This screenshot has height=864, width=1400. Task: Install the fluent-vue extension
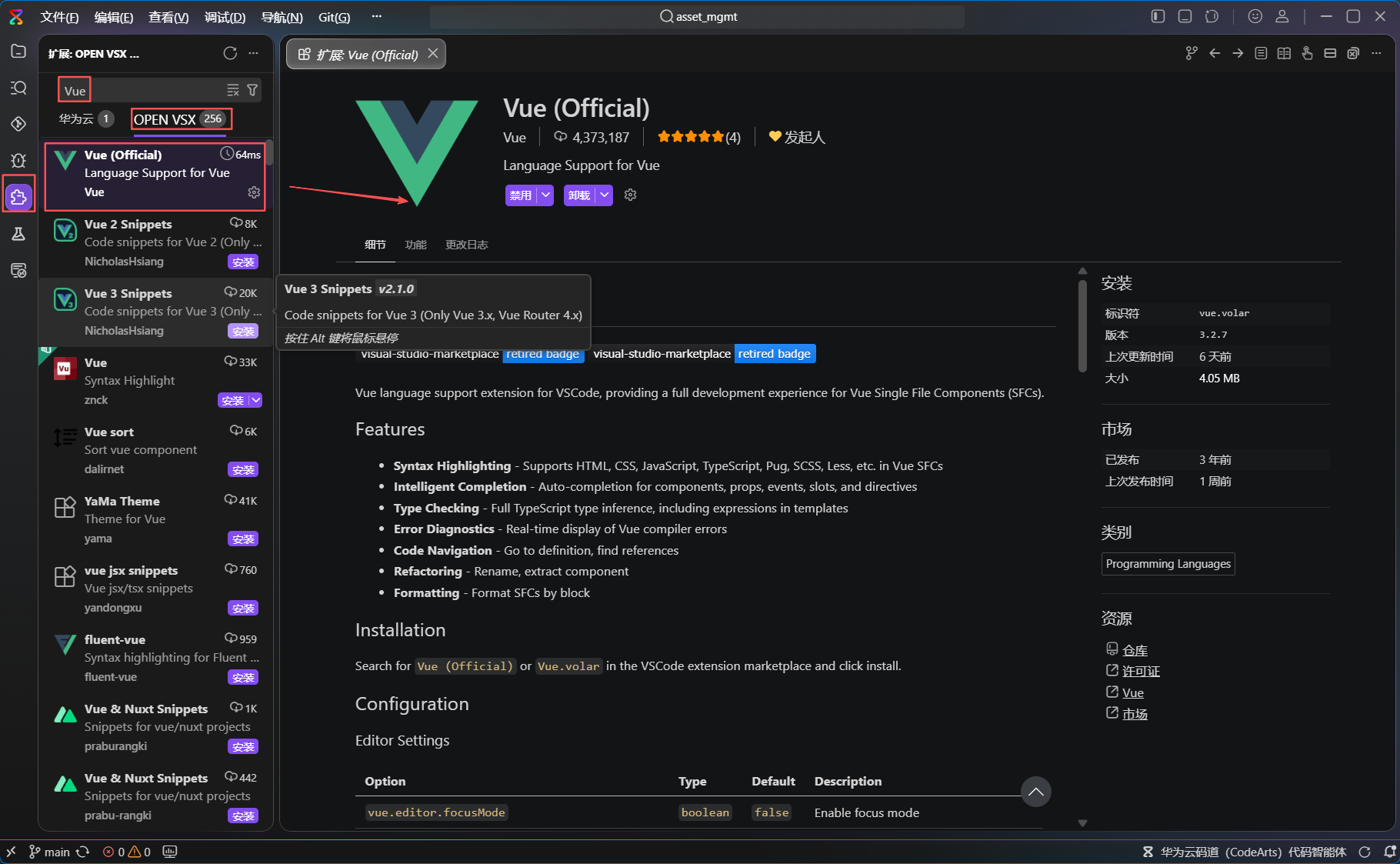click(243, 677)
